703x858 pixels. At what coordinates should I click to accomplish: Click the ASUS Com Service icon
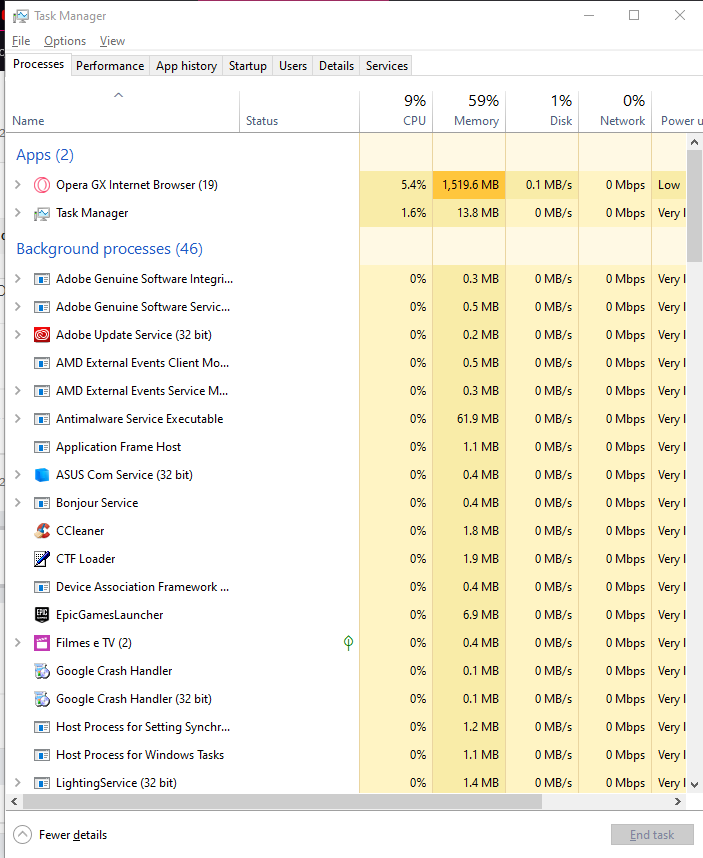coord(42,475)
